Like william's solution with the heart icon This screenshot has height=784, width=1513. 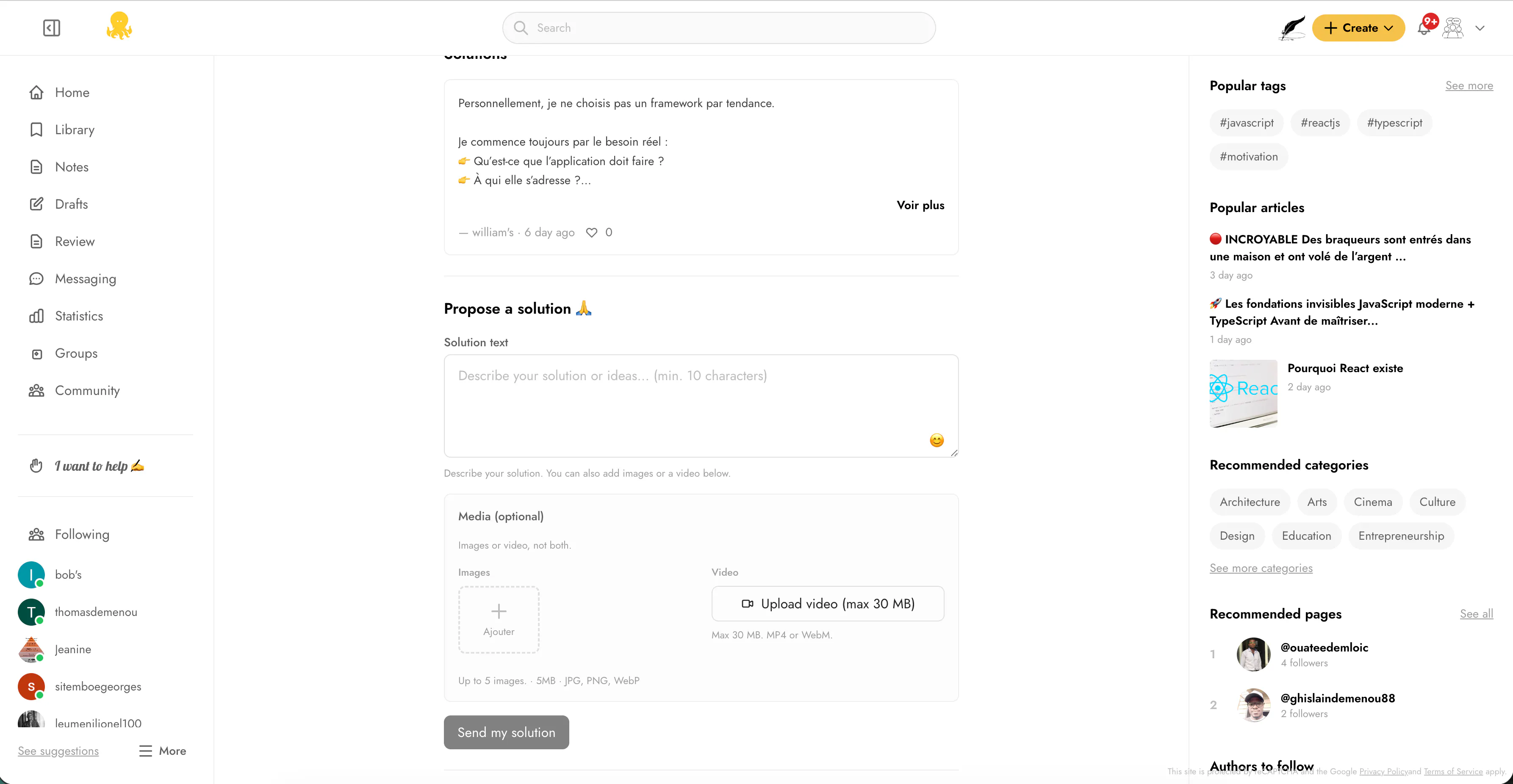click(591, 232)
